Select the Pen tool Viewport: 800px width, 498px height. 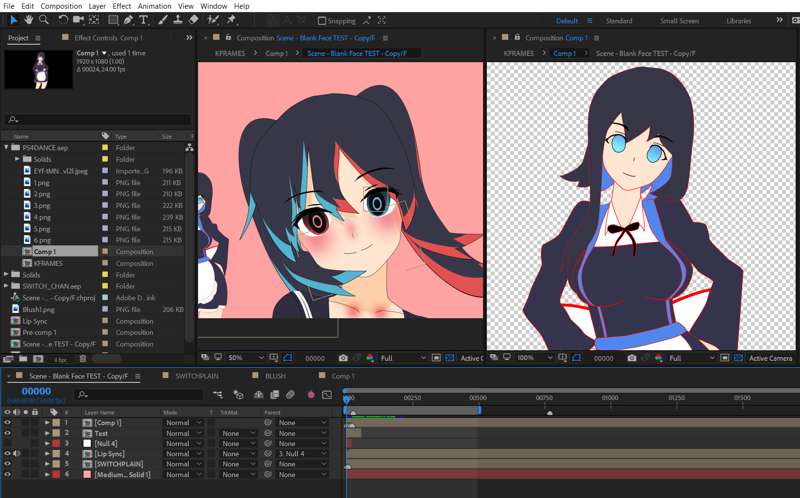(x=129, y=20)
